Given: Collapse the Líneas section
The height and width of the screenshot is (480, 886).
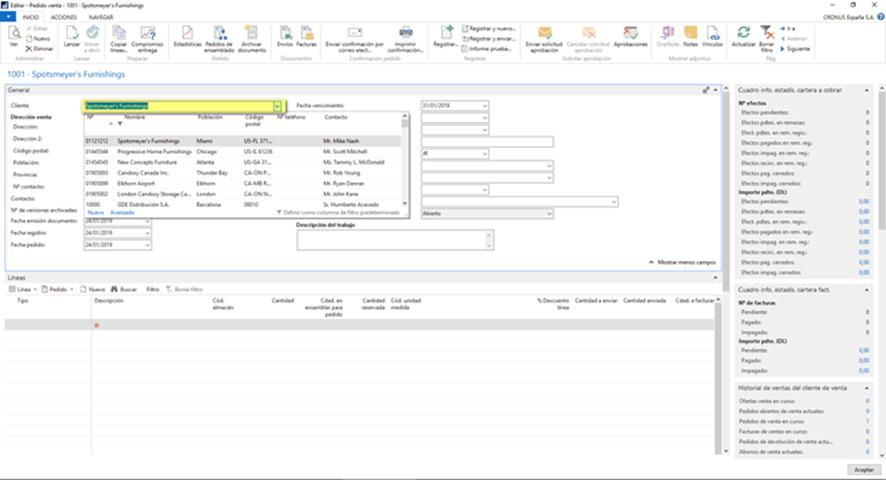Looking at the screenshot, I should tap(716, 278).
